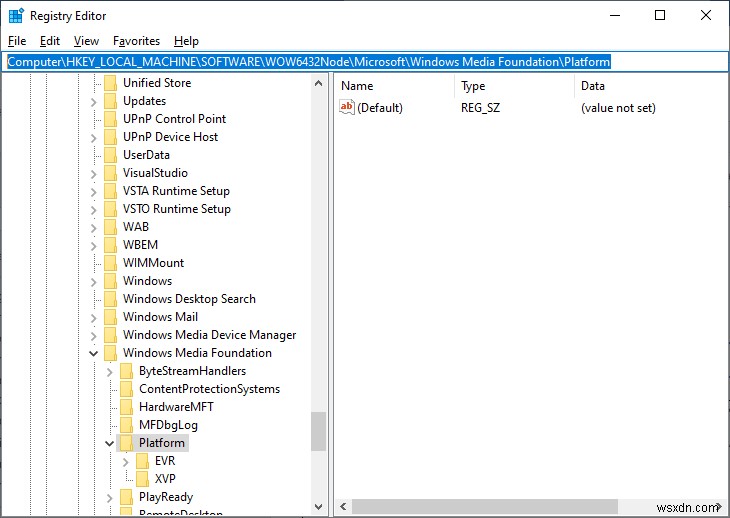The width and height of the screenshot is (730, 518).
Task: Click the EVR folder icon
Action: pos(142,461)
